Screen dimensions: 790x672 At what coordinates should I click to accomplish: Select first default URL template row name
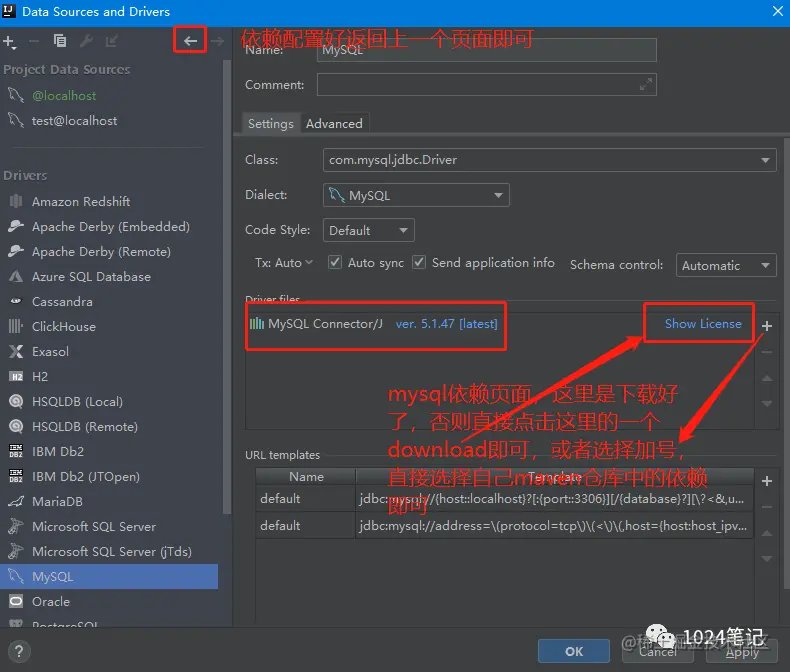(x=305, y=499)
